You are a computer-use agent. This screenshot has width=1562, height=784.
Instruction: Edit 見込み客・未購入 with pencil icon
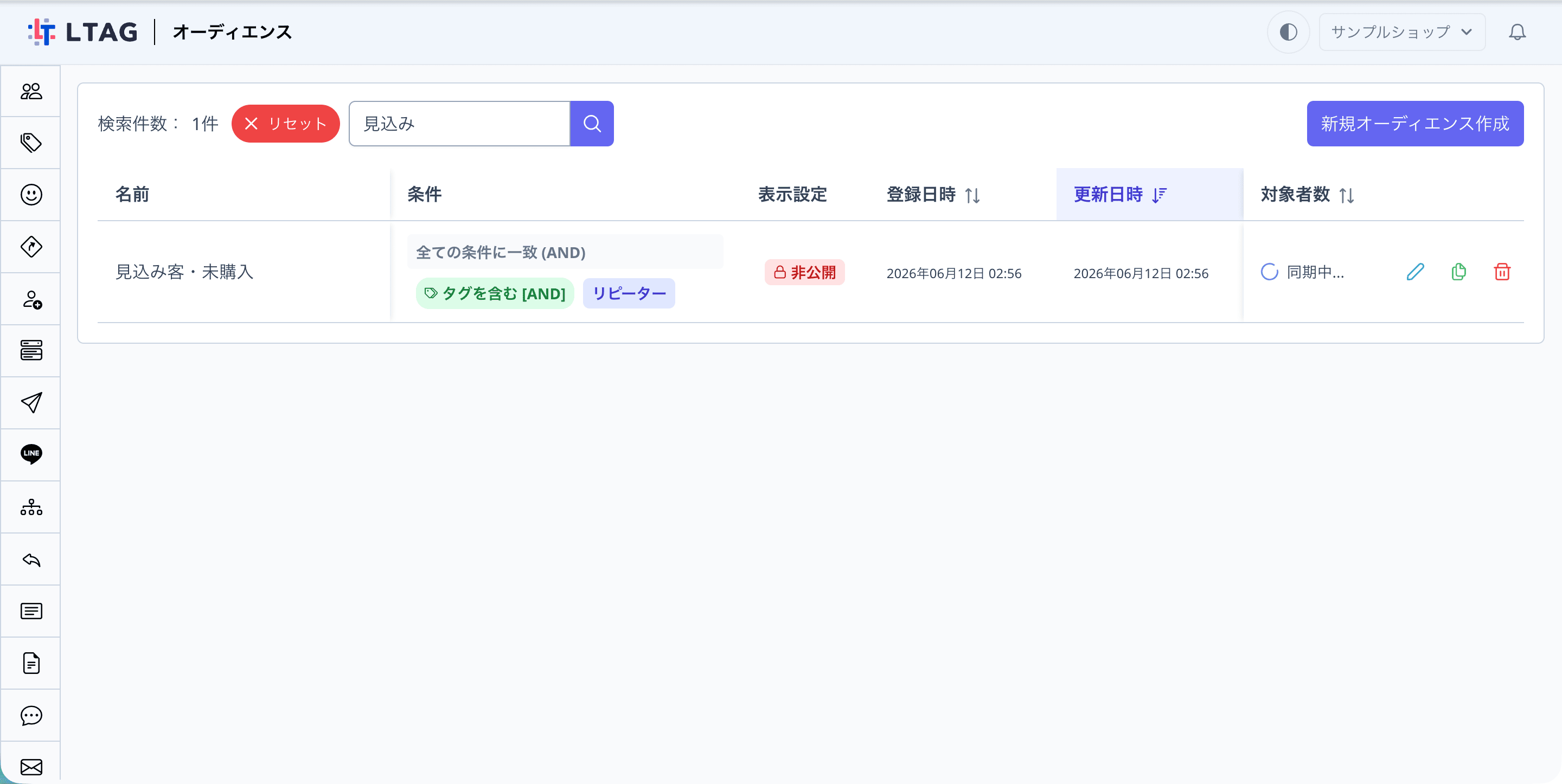1414,272
